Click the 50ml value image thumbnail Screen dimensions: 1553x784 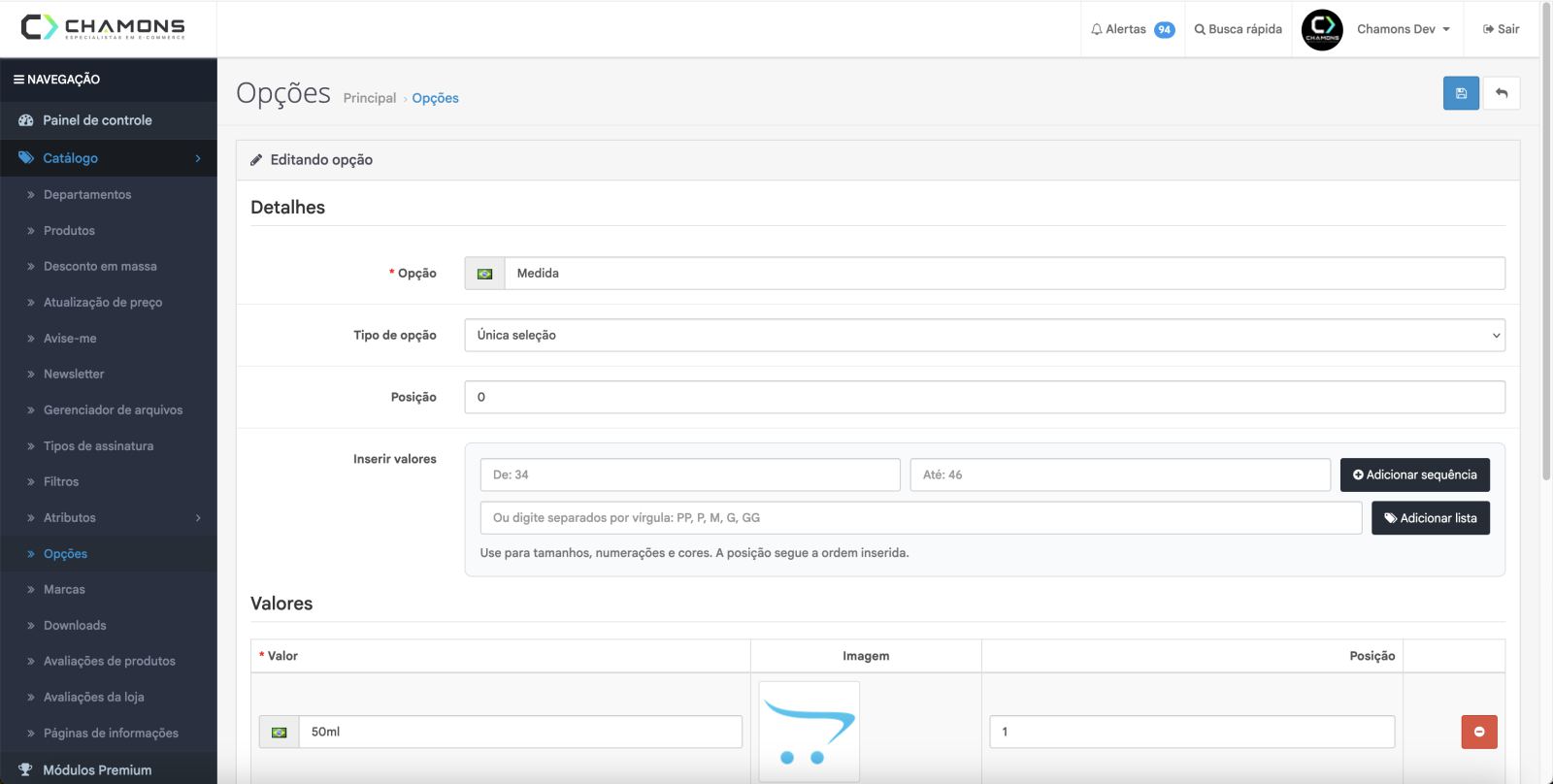point(810,732)
